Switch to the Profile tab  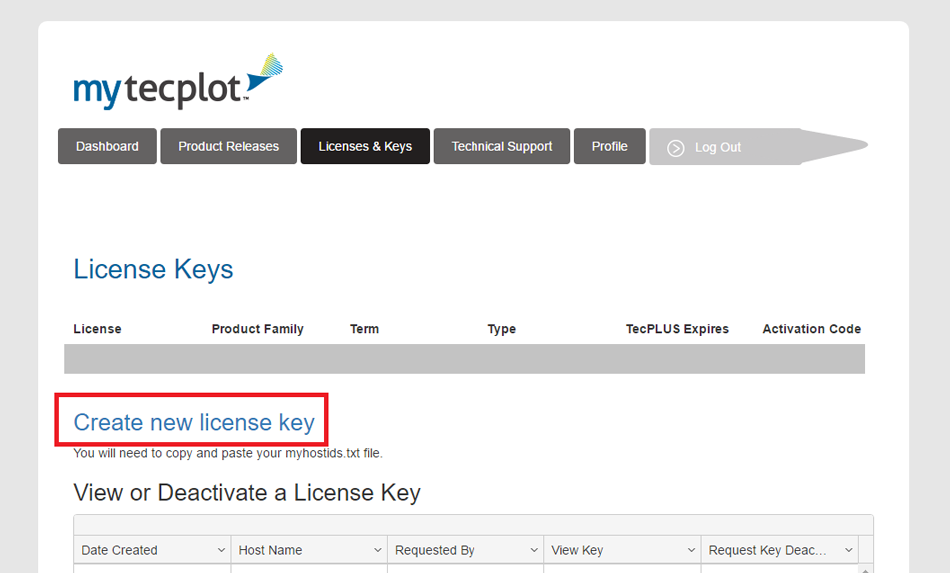click(610, 146)
